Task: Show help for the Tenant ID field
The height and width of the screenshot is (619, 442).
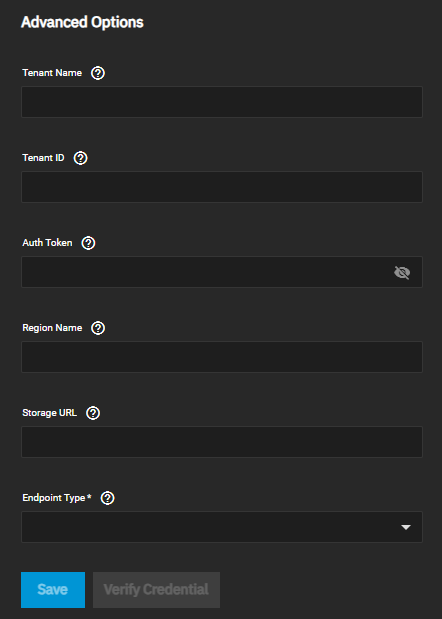Action: click(81, 158)
